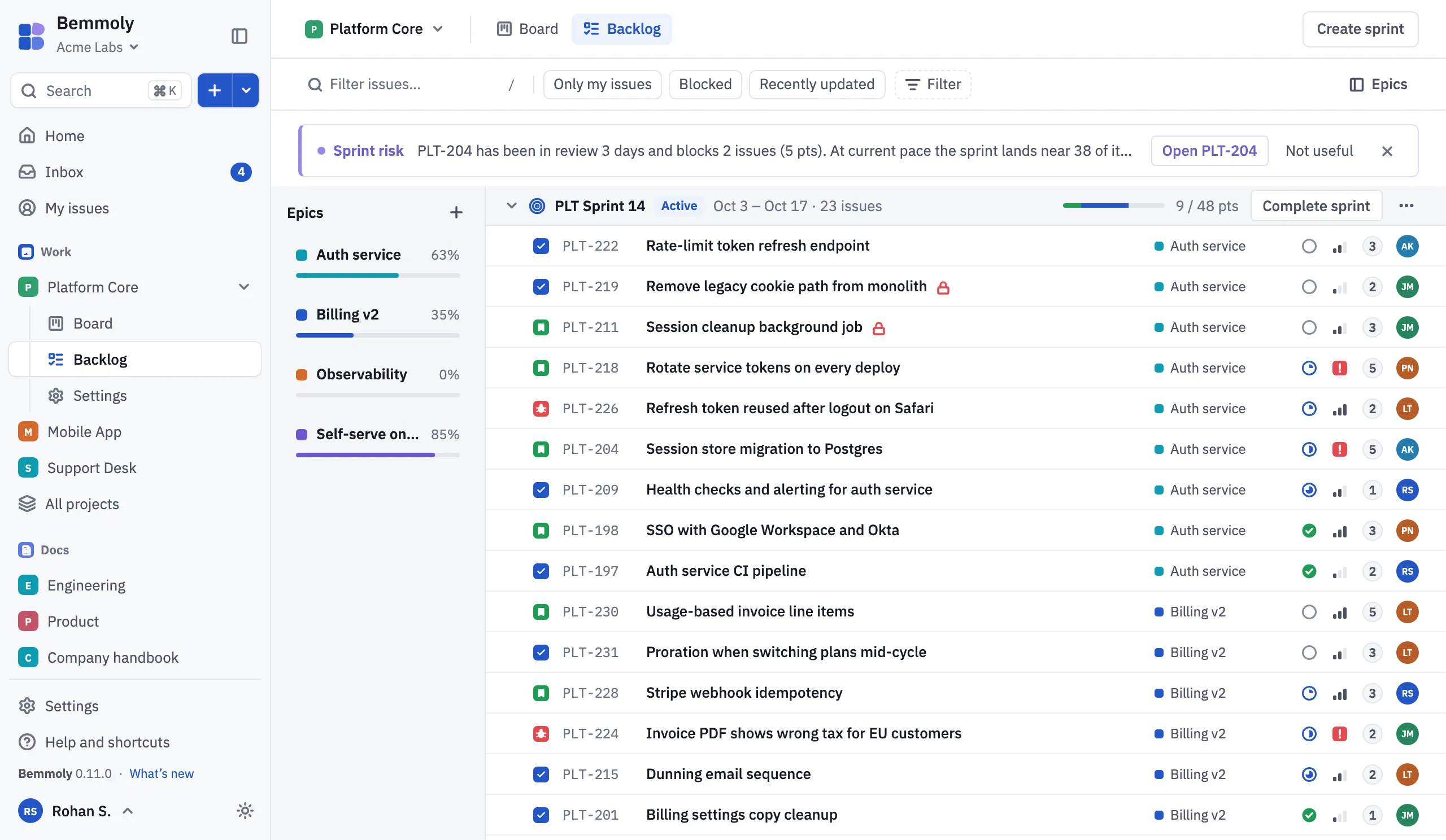The height and width of the screenshot is (840, 1446).
Task: Open the Inbox with 4 unread
Action: click(x=135, y=172)
